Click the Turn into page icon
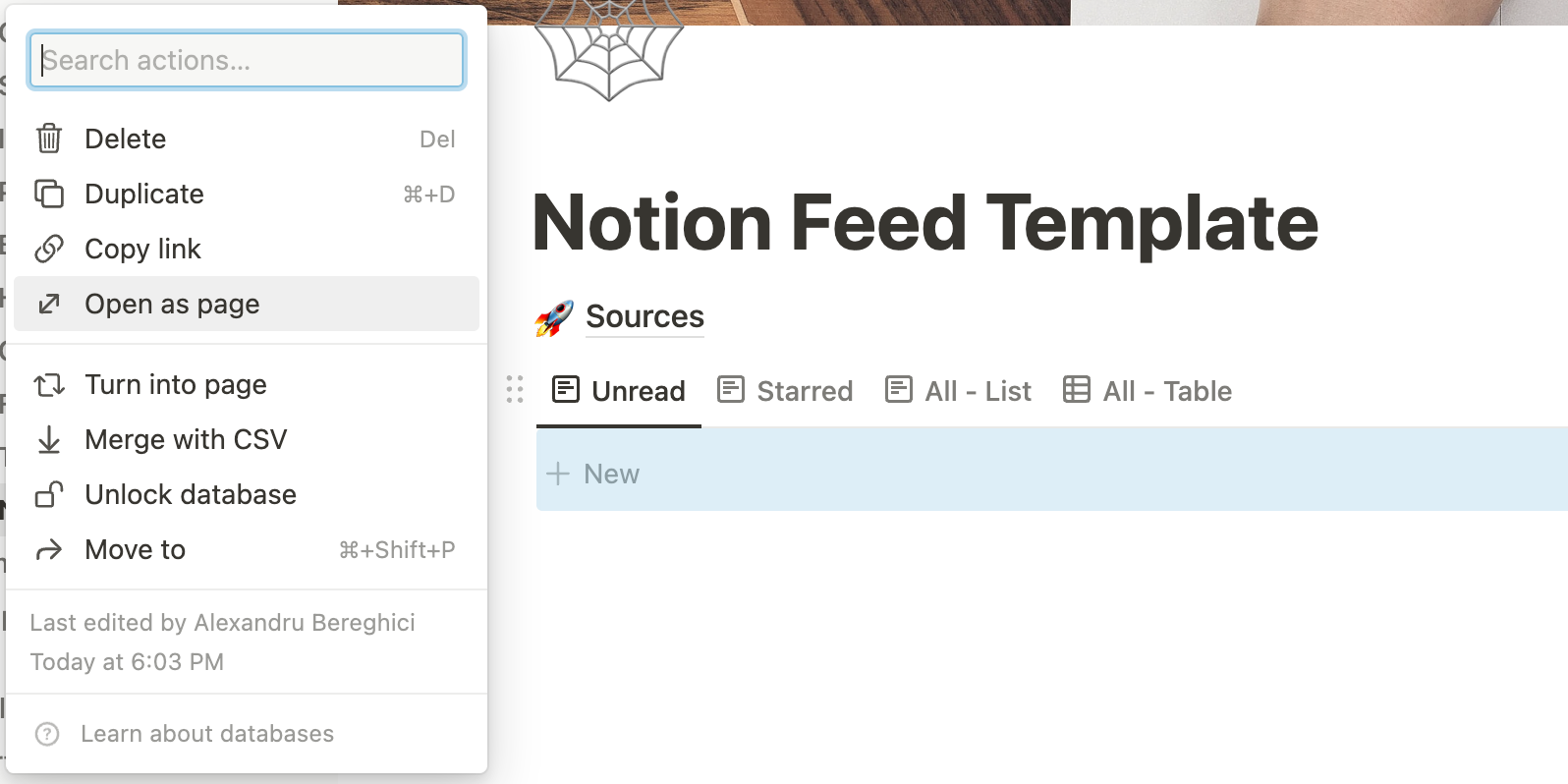The height and width of the screenshot is (784, 1568). tap(49, 384)
